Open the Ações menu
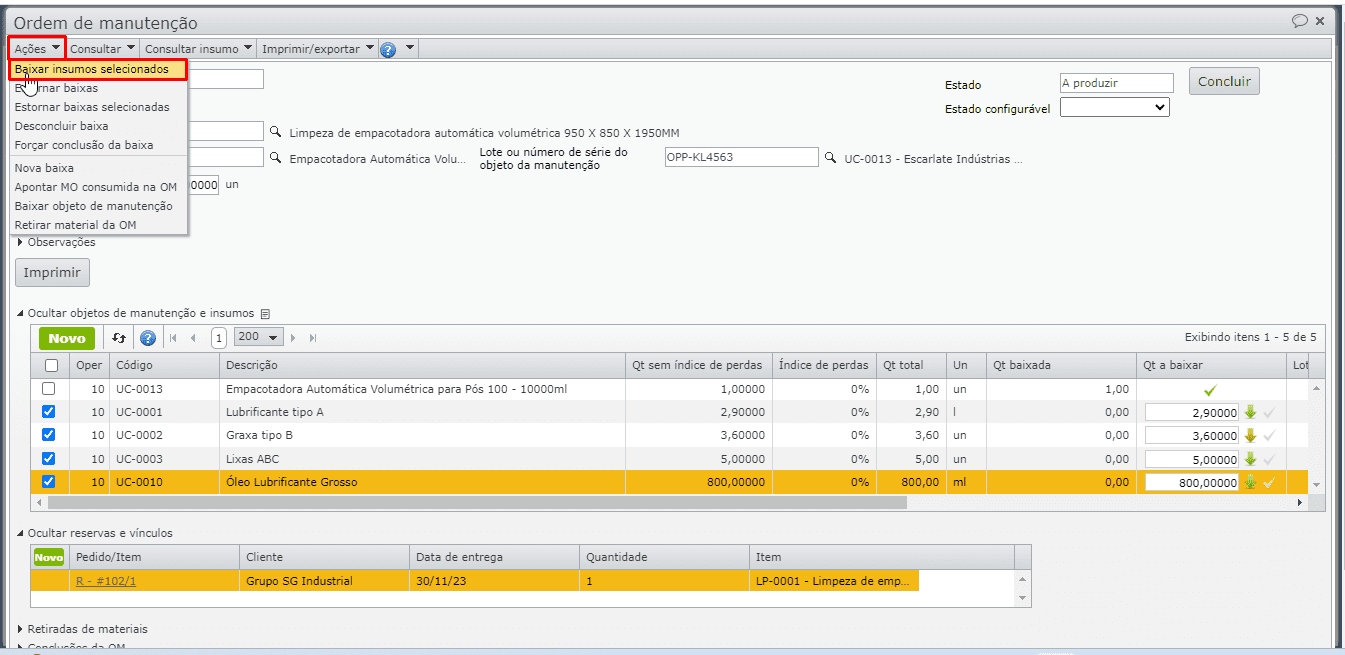 37,49
